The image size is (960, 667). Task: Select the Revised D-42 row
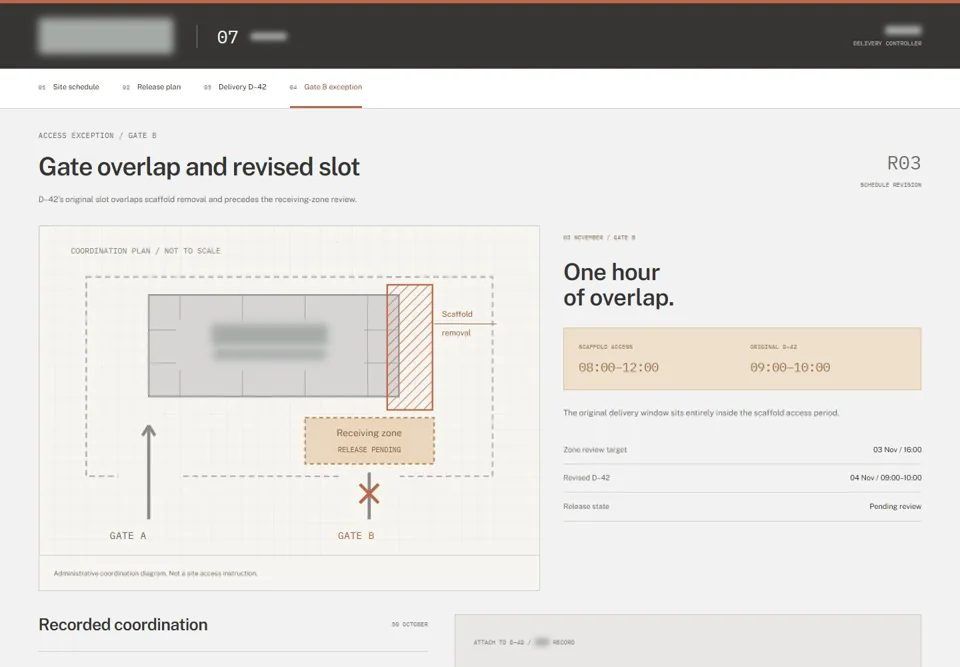[x=742, y=478]
